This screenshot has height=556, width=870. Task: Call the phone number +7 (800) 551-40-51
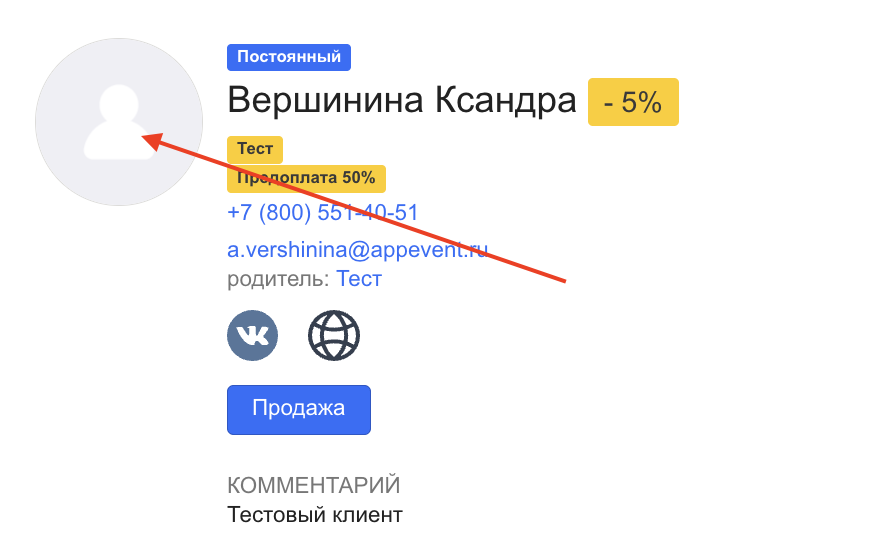click(323, 213)
